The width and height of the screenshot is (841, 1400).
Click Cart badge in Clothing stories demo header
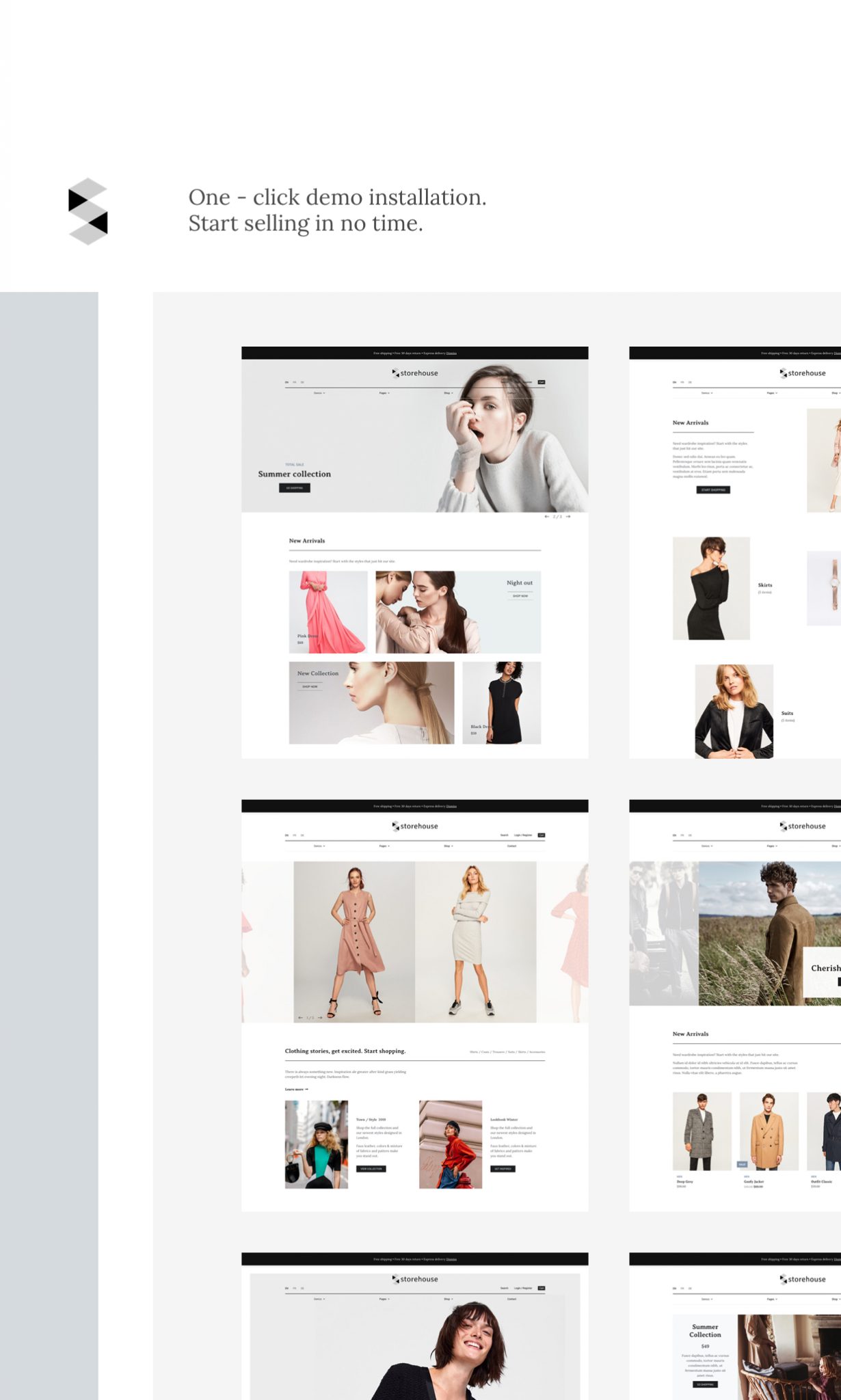[542, 835]
